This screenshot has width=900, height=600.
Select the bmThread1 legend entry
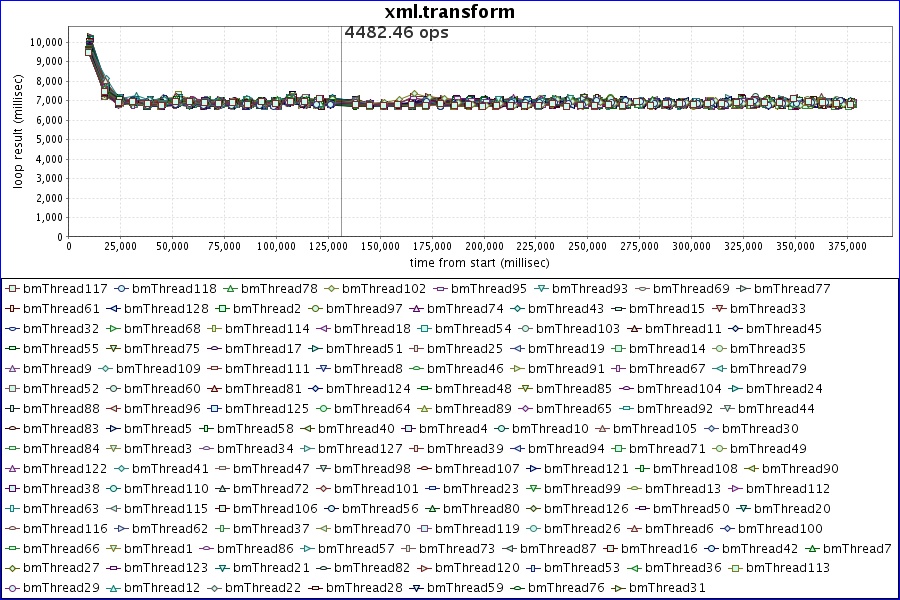click(150, 548)
